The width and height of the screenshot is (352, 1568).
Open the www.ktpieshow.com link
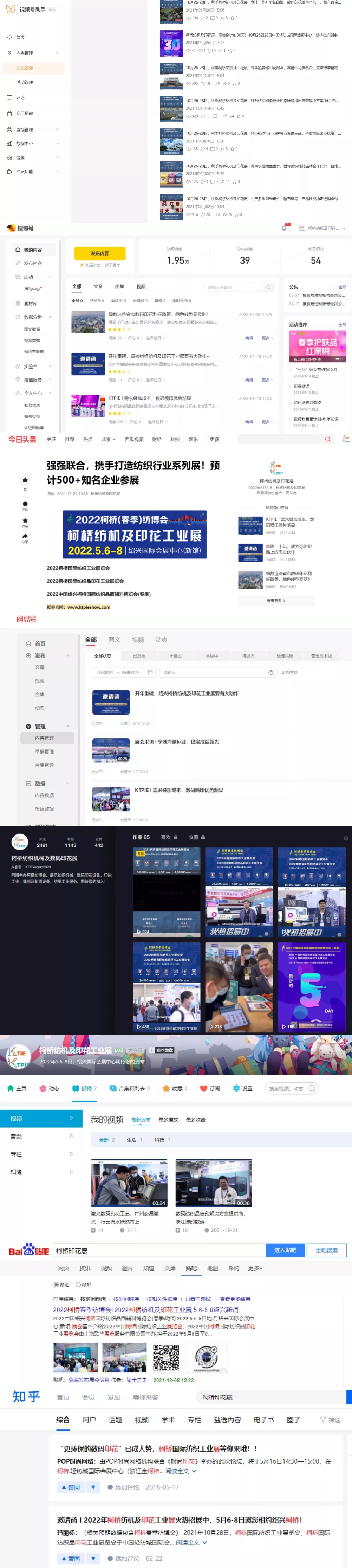point(89,607)
